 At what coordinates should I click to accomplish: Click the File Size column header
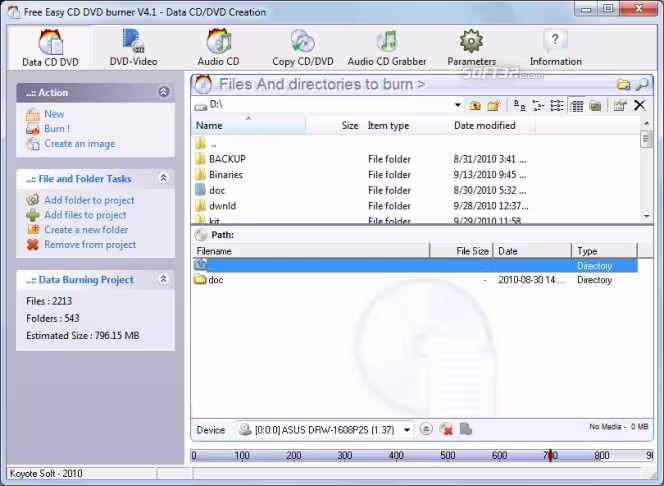(462, 251)
